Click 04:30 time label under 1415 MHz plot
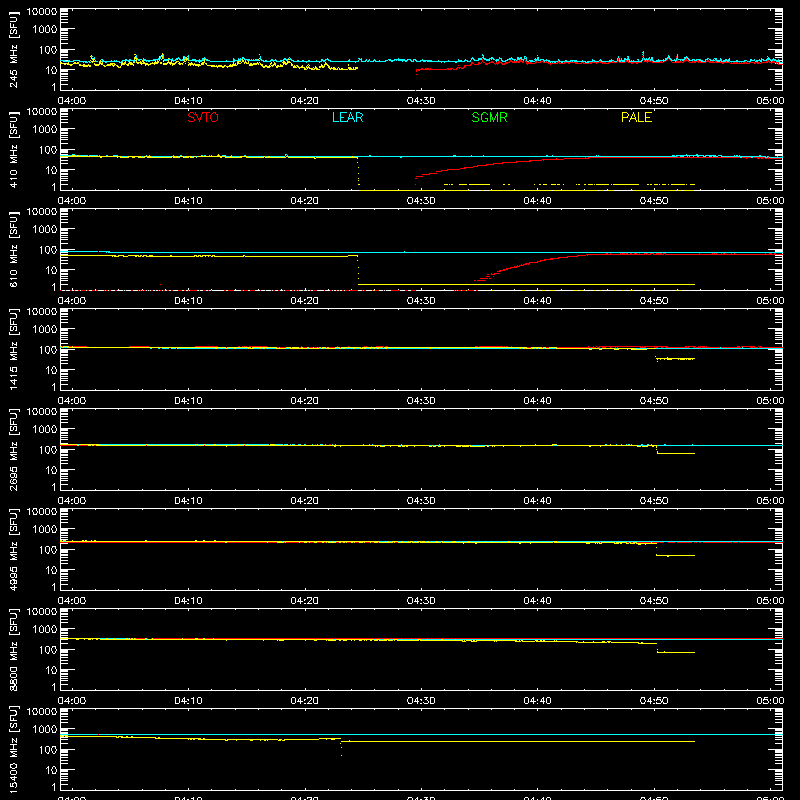This screenshot has height=800, width=800. 421,401
